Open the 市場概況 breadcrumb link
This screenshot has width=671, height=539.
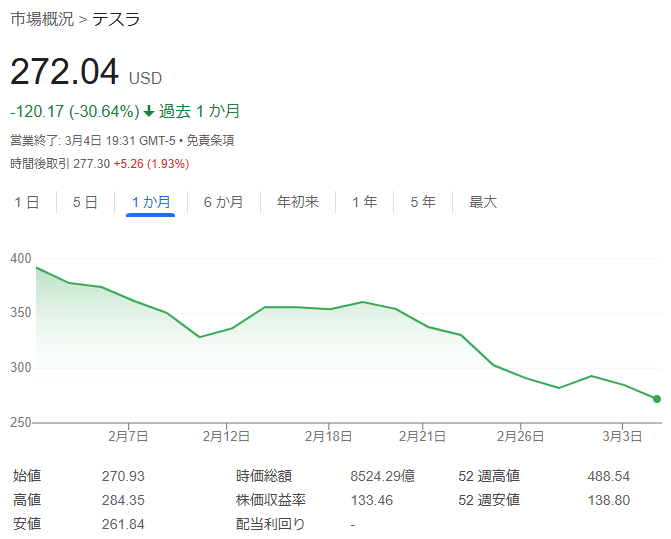(42, 19)
